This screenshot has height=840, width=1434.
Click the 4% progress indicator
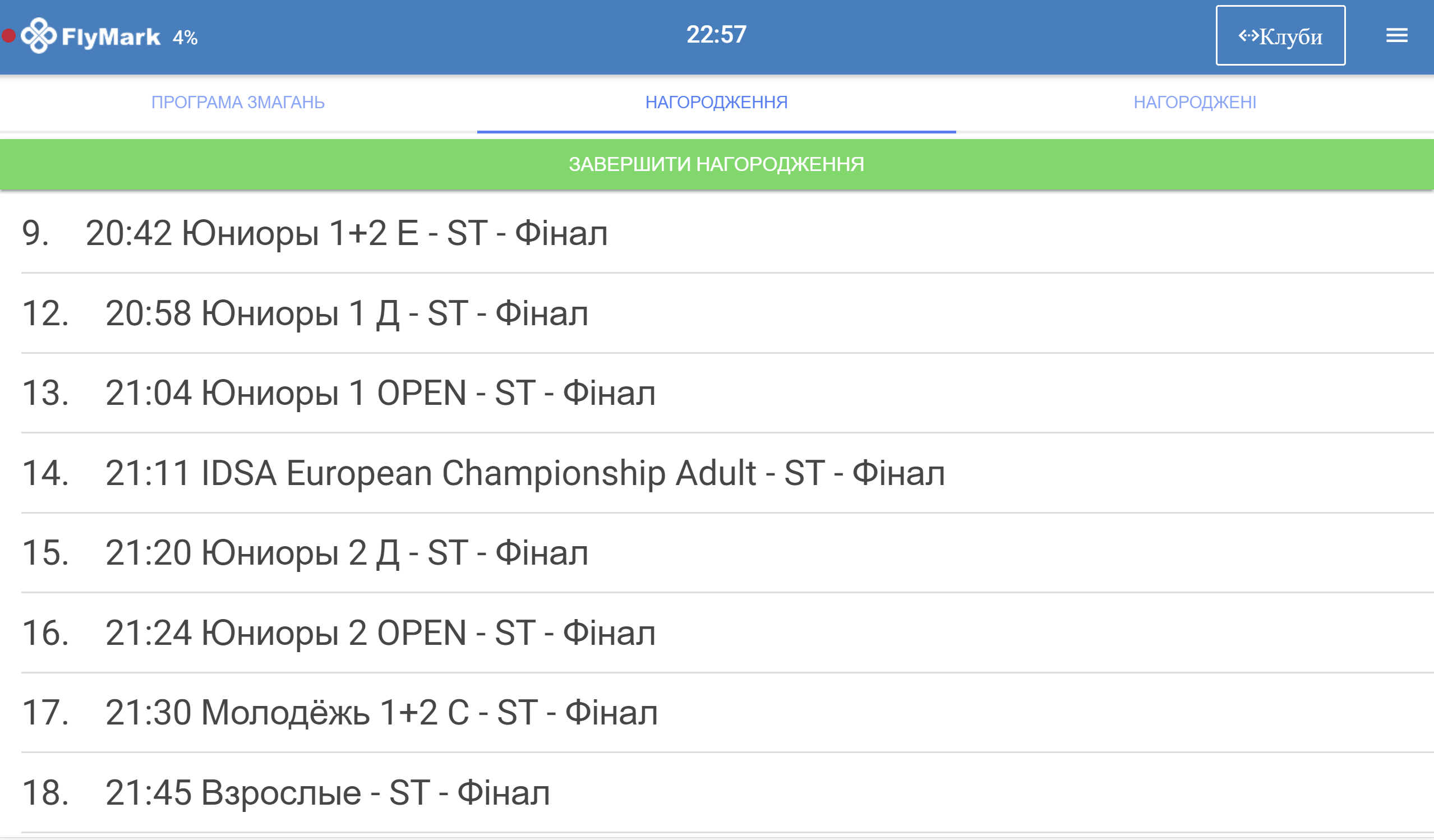point(185,38)
